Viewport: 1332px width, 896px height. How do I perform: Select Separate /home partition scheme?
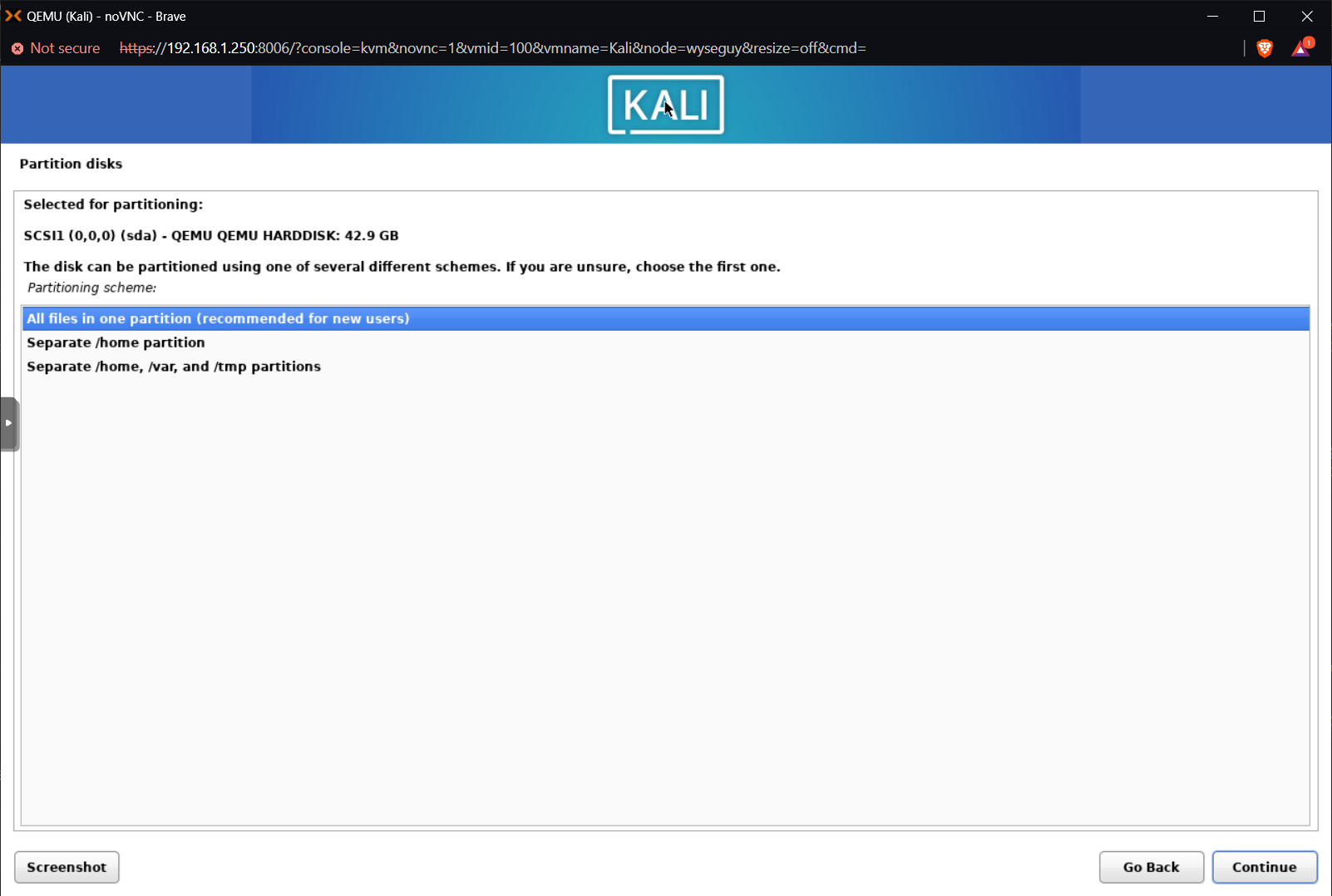point(665,342)
